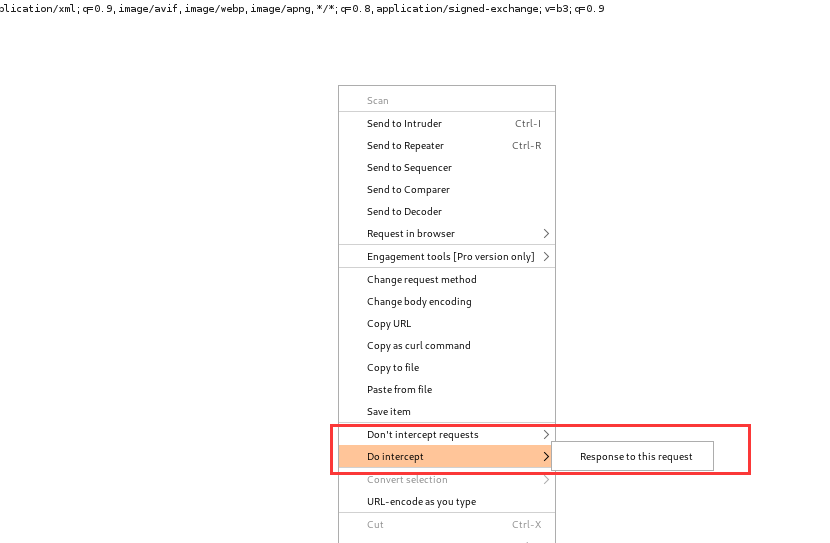This screenshot has height=543, width=830.
Task: Choose Copy to file
Action: [x=392, y=368]
